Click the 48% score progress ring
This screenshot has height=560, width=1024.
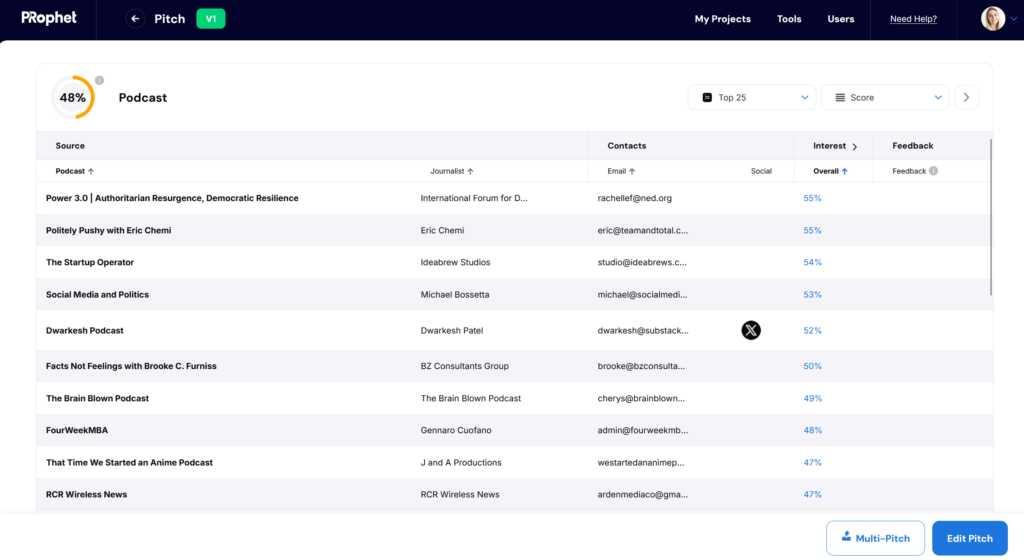coord(73,97)
